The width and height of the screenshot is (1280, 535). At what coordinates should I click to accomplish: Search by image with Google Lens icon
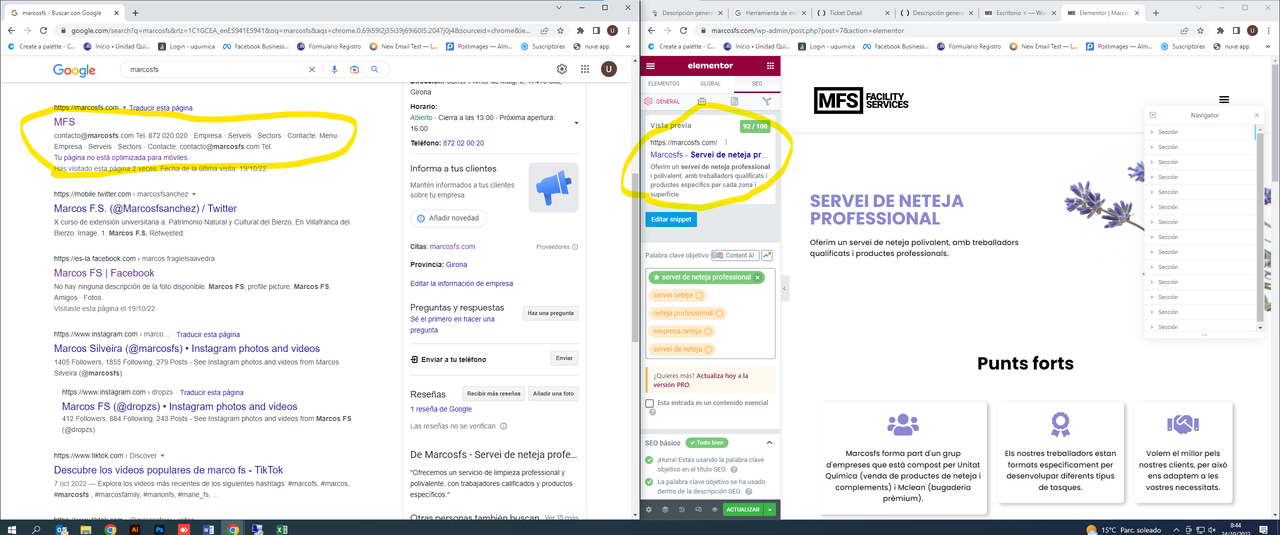(x=353, y=69)
